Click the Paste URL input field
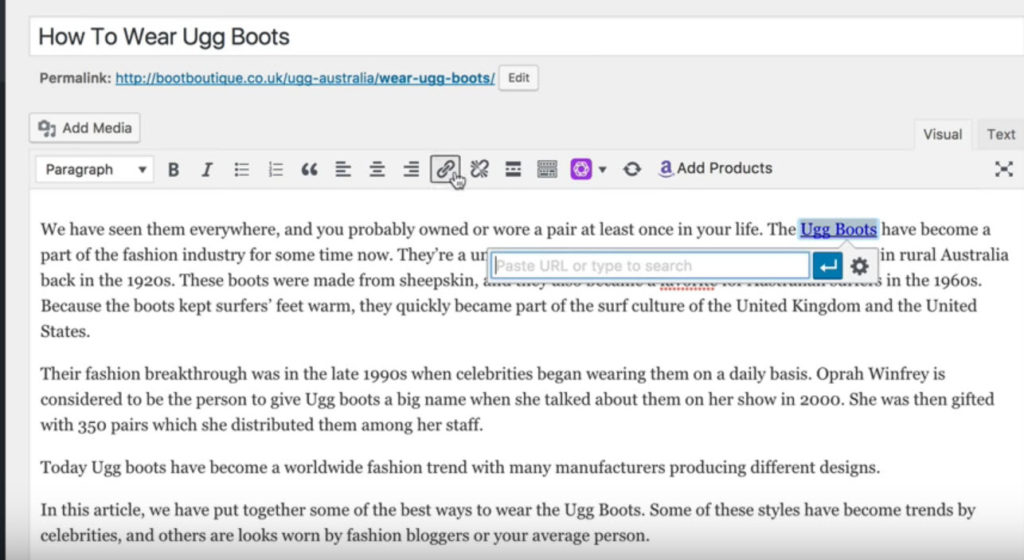1024x560 pixels. coord(650,266)
